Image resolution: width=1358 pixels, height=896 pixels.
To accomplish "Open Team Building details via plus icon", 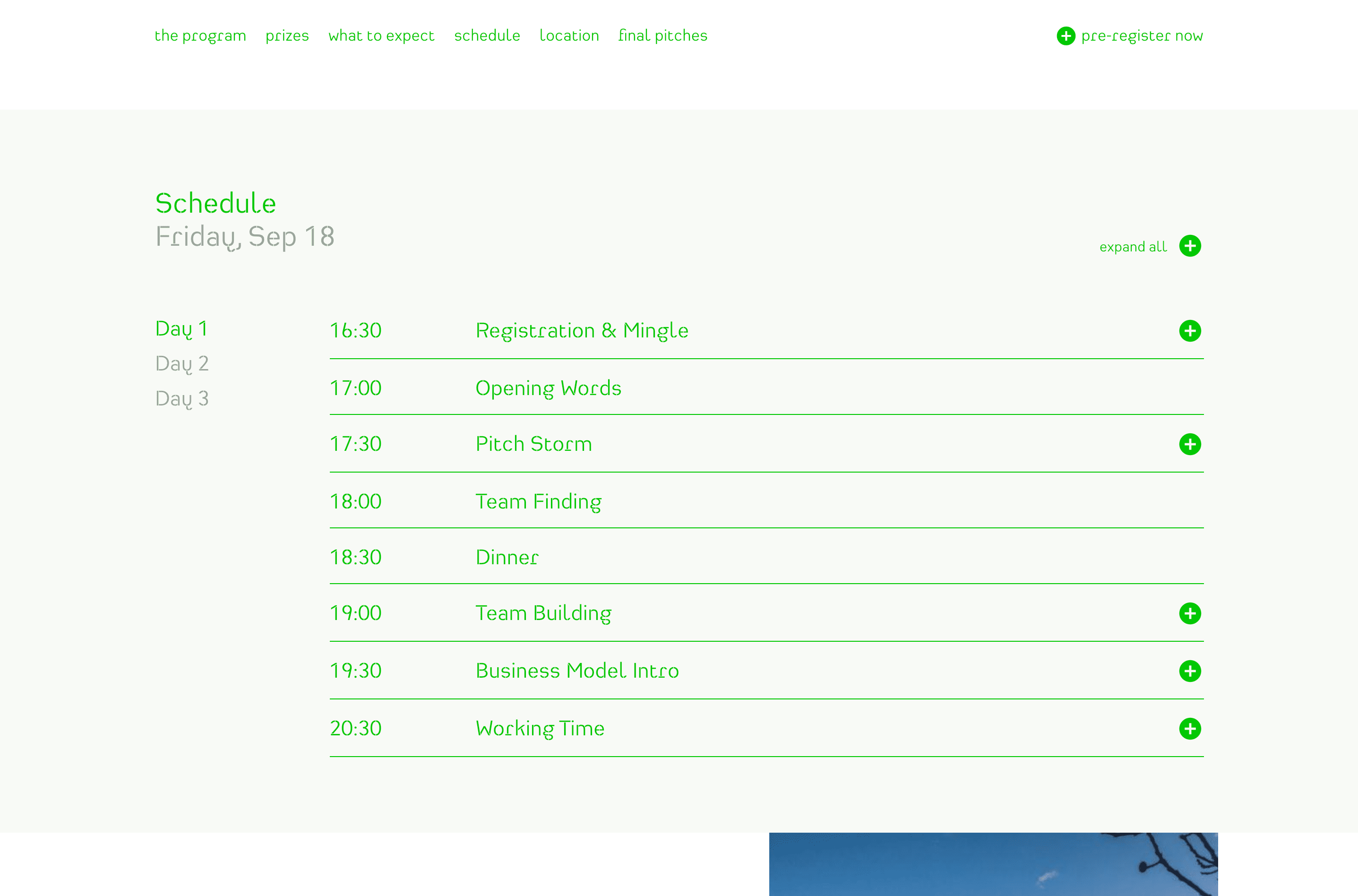I will 1189,613.
